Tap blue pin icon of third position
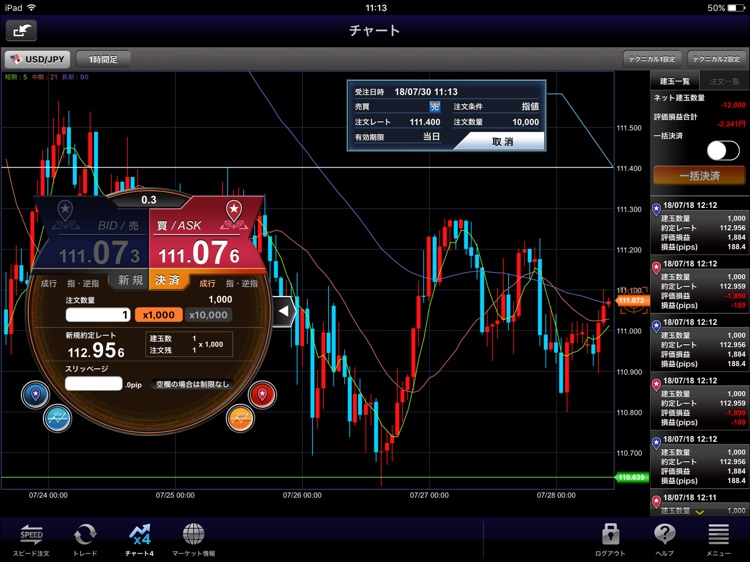The width and height of the screenshot is (750, 562). [x=656, y=326]
